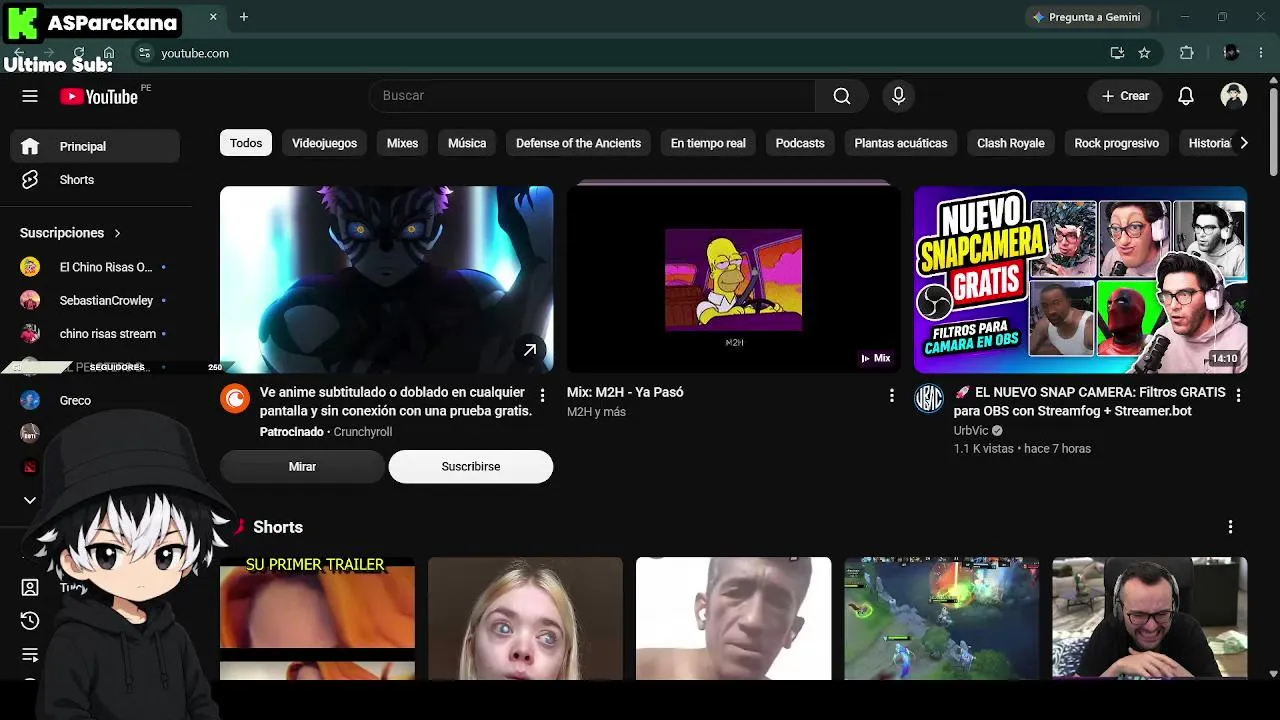This screenshot has height=720, width=1280.
Task: Filter by Videojuegos chip
Action: [324, 143]
